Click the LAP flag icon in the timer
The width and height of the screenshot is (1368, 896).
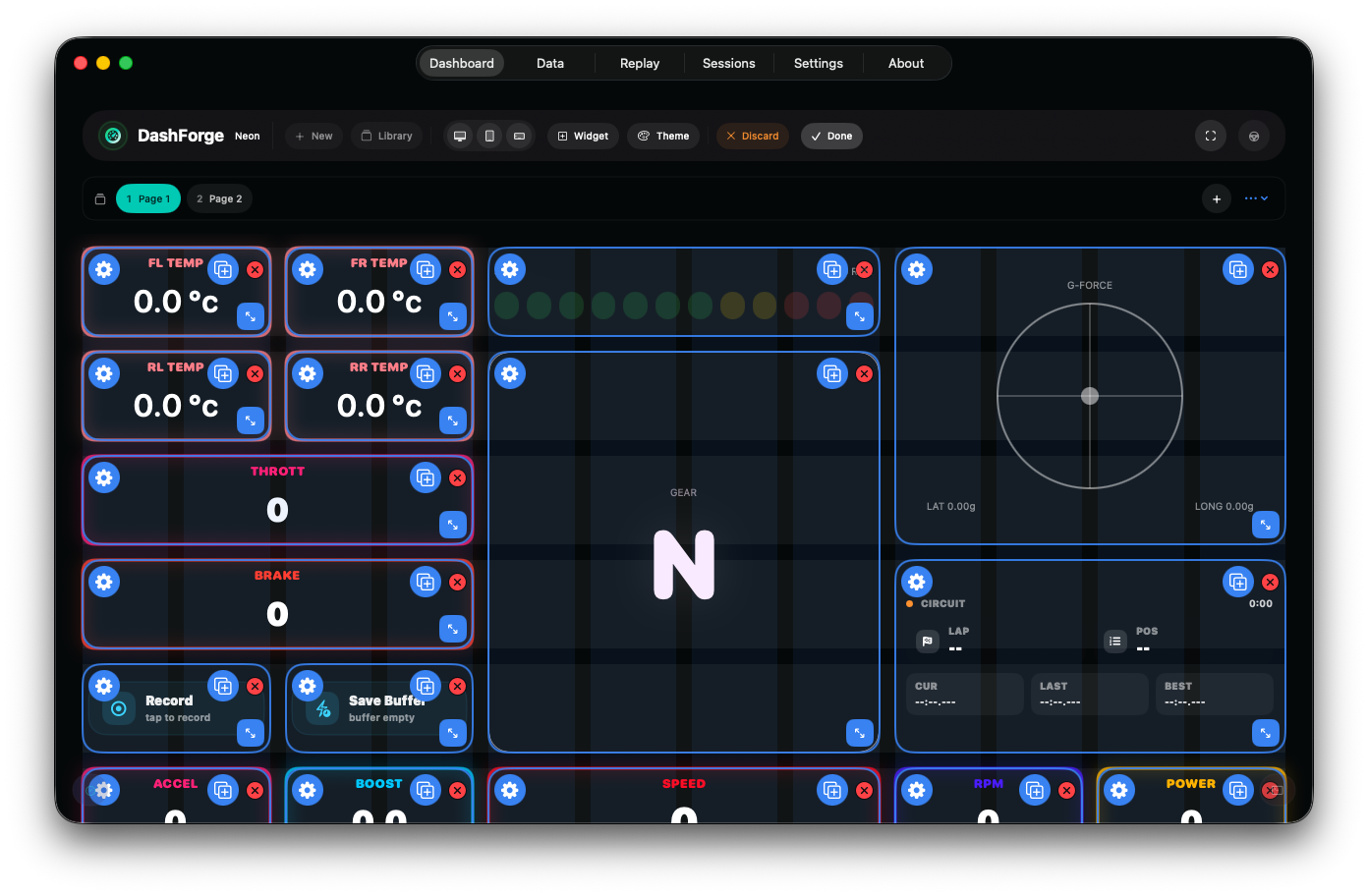click(x=928, y=641)
